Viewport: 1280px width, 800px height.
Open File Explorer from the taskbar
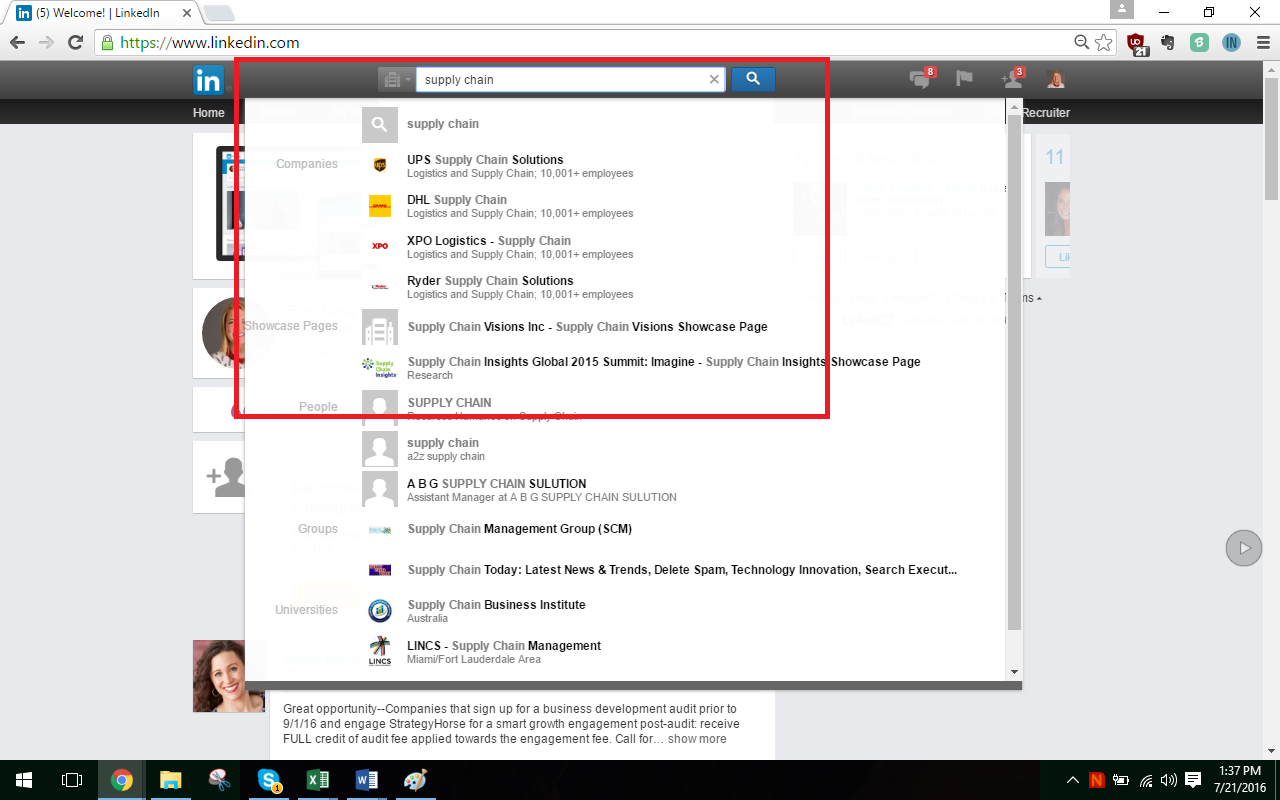pyautogui.click(x=171, y=780)
